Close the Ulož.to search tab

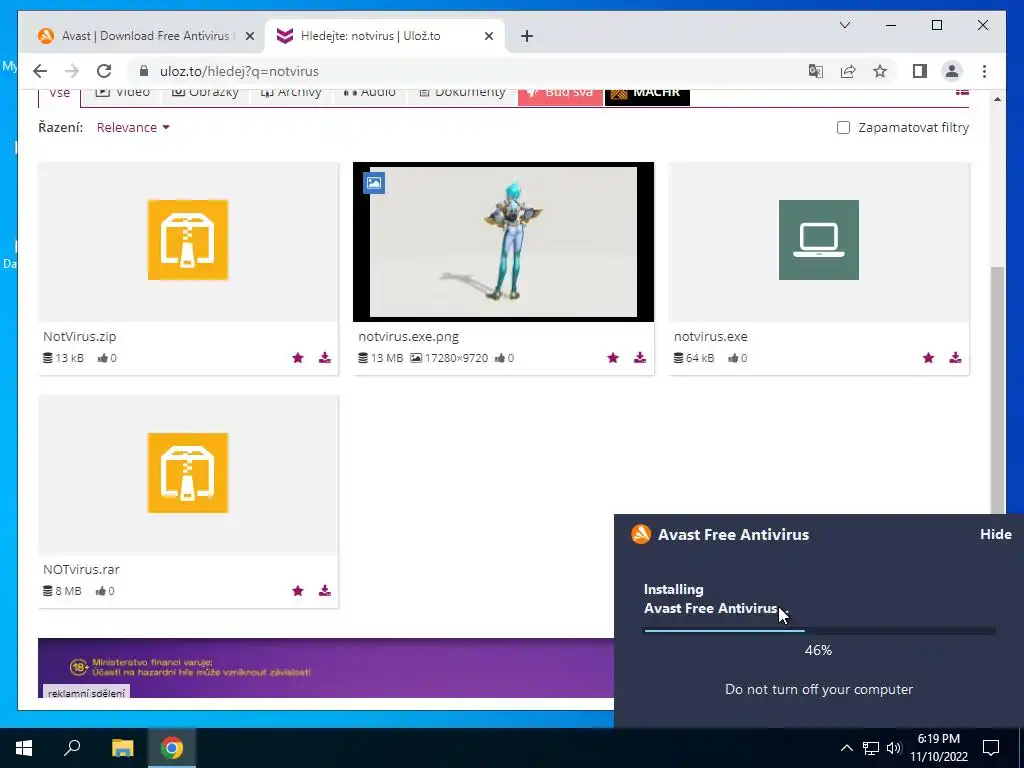pyautogui.click(x=488, y=37)
